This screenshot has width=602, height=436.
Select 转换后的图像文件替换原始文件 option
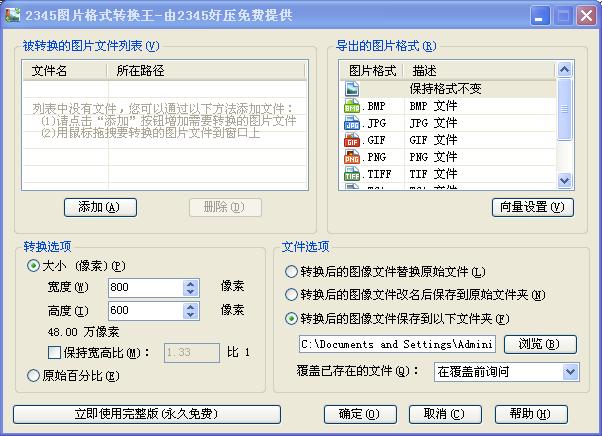(x=291, y=272)
